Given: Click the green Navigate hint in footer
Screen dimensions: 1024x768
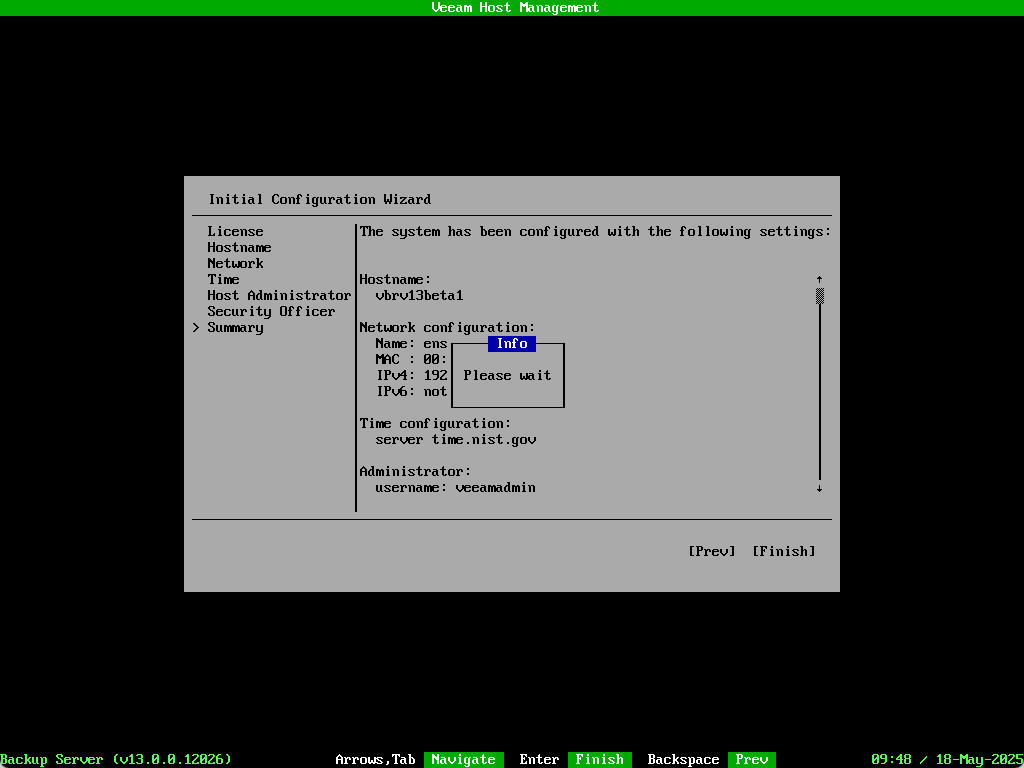Looking at the screenshot, I should tap(463, 759).
